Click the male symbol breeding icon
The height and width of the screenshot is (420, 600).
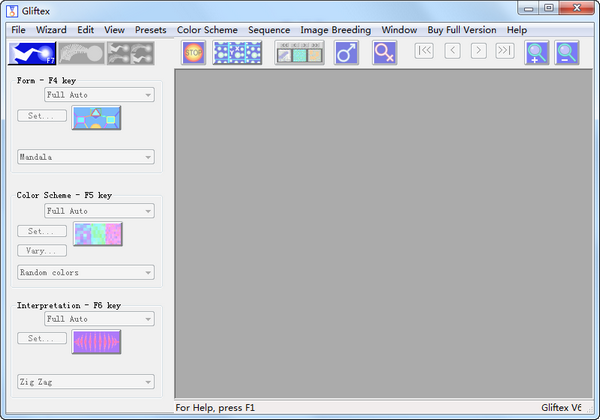(346, 53)
